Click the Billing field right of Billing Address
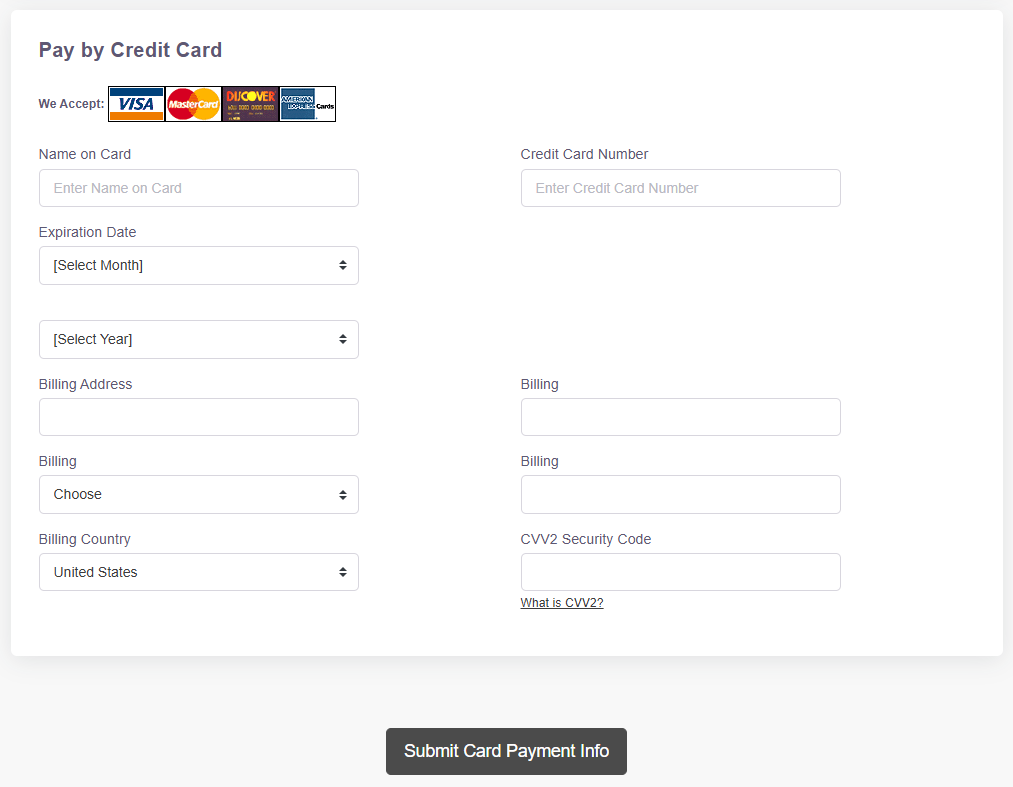This screenshot has width=1013, height=787. point(680,417)
